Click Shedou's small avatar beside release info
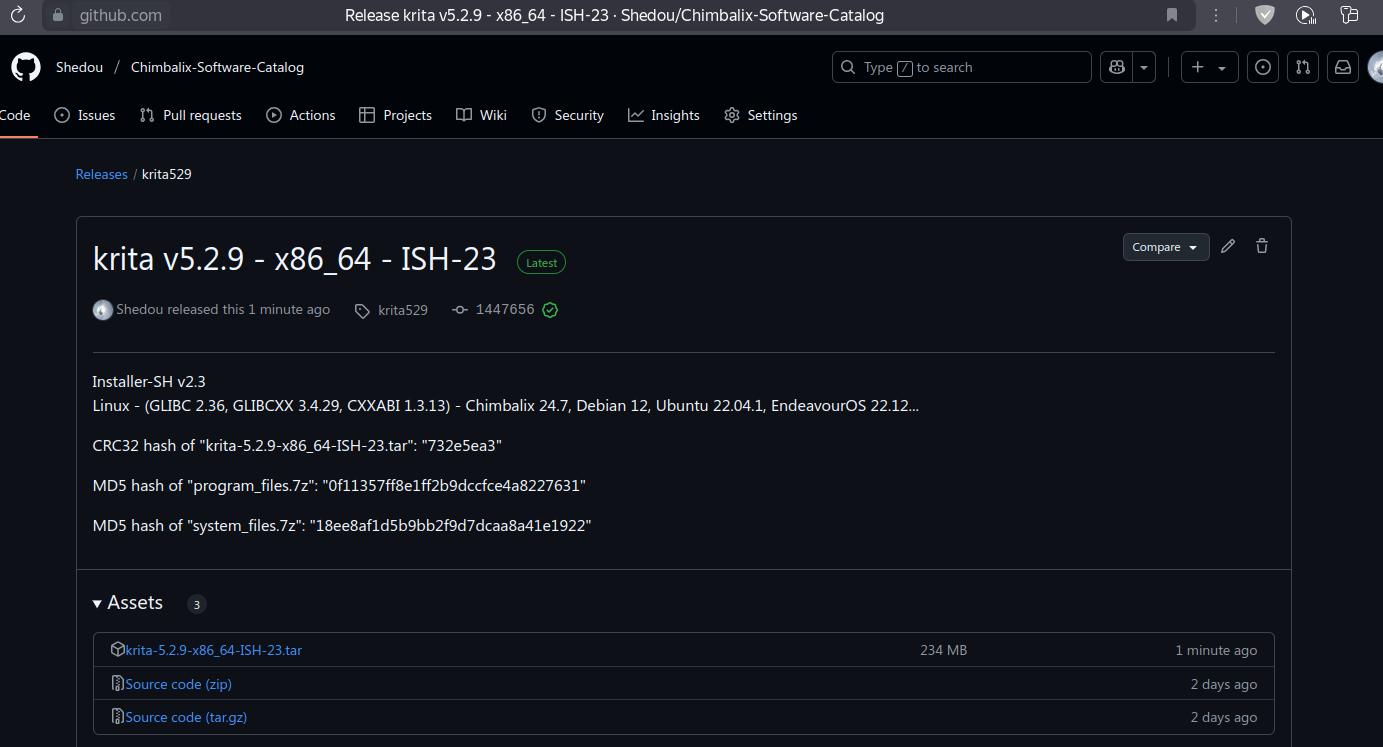This screenshot has height=747, width=1383. (x=102, y=310)
